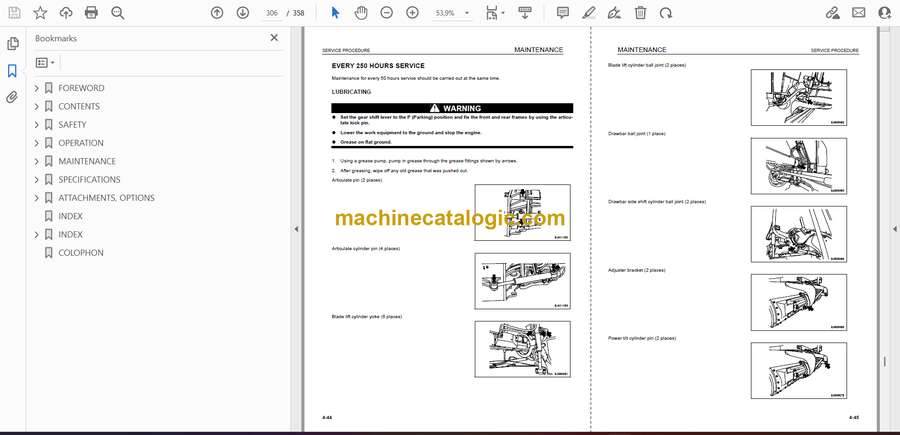900x435 pixels.
Task: Select the ATTACHMENTS, OPTIONS bookmark
Action: click(106, 198)
